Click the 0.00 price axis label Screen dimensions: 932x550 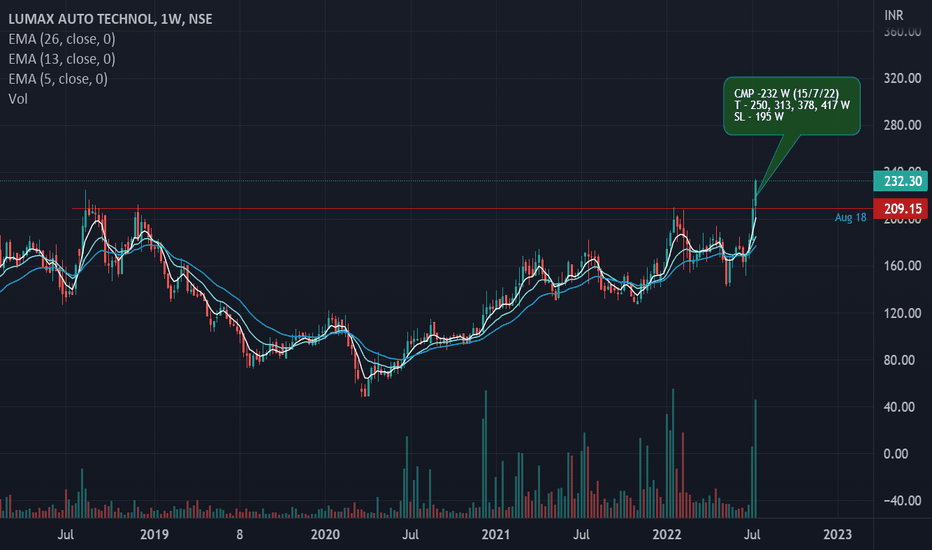[896, 454]
